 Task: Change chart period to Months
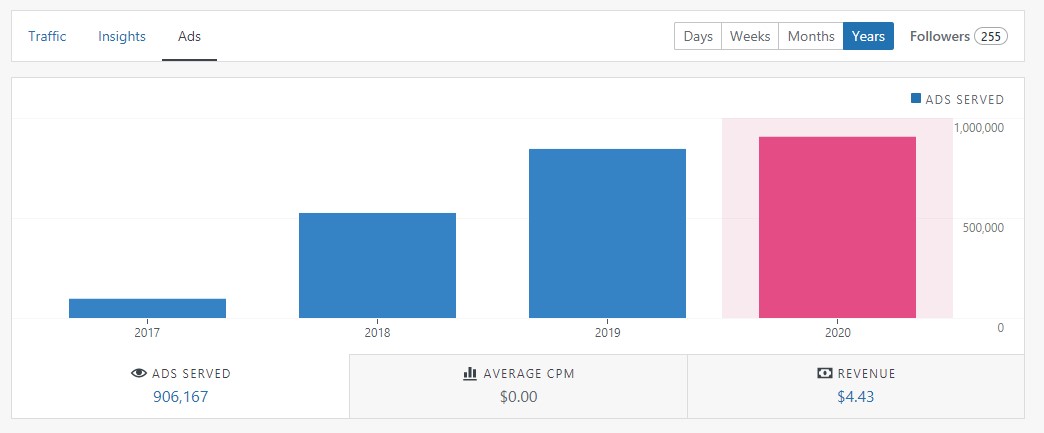(x=811, y=36)
